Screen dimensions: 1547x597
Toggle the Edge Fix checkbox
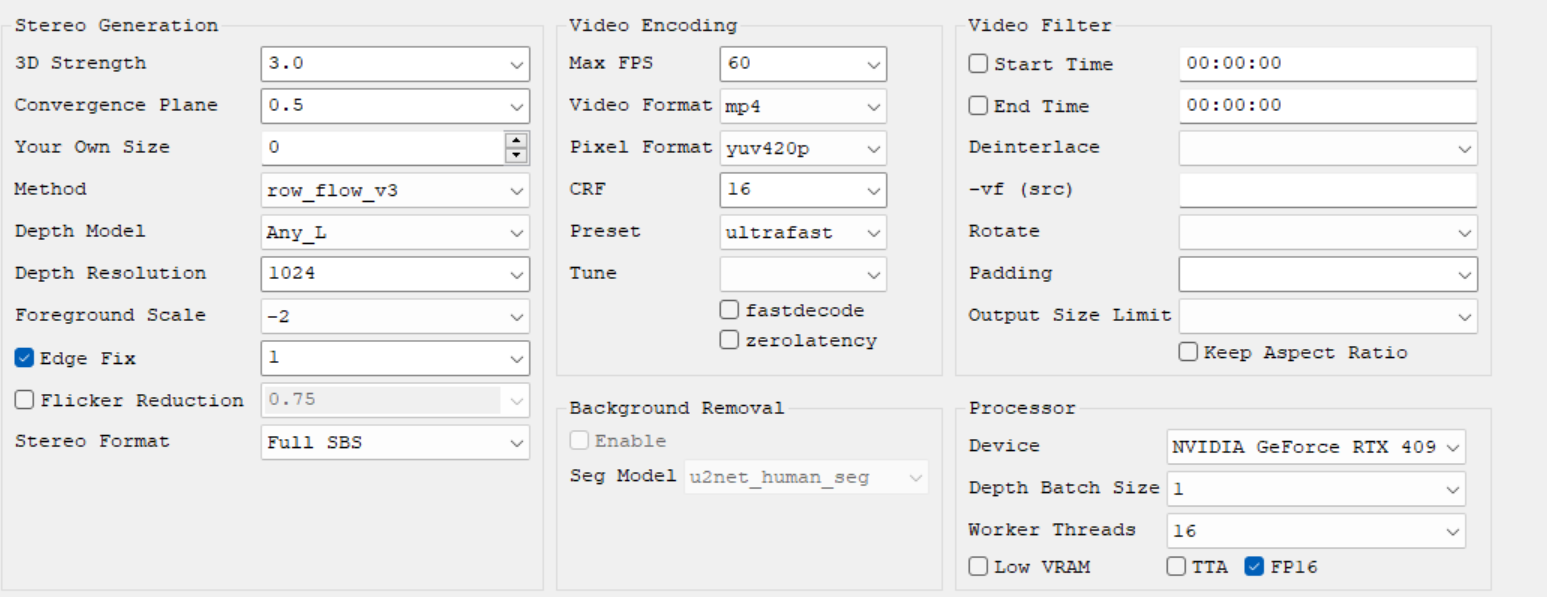coord(25,358)
